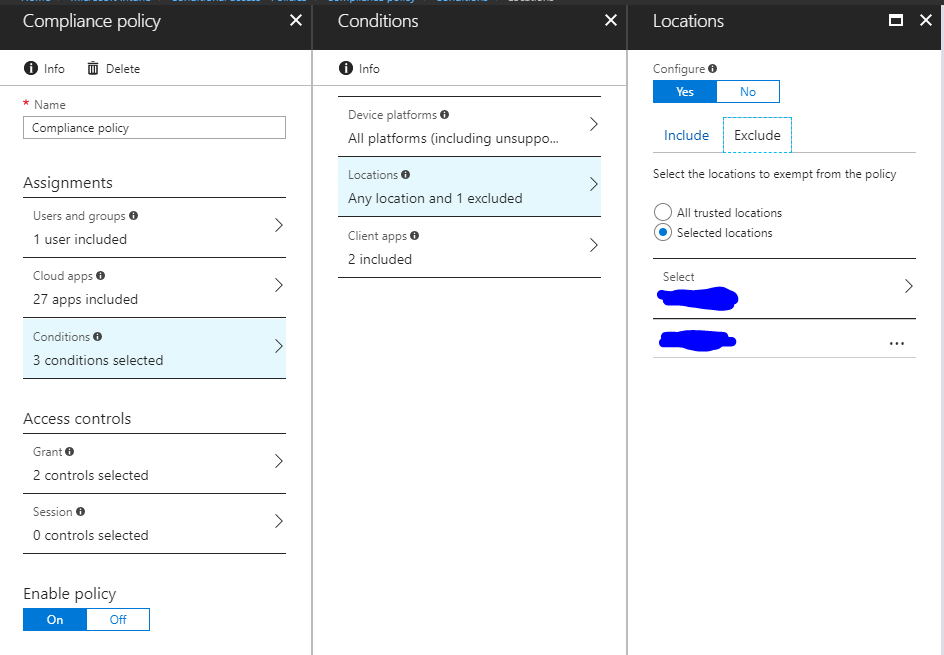
Task: Select the All trusted locations radio button
Action: click(662, 211)
